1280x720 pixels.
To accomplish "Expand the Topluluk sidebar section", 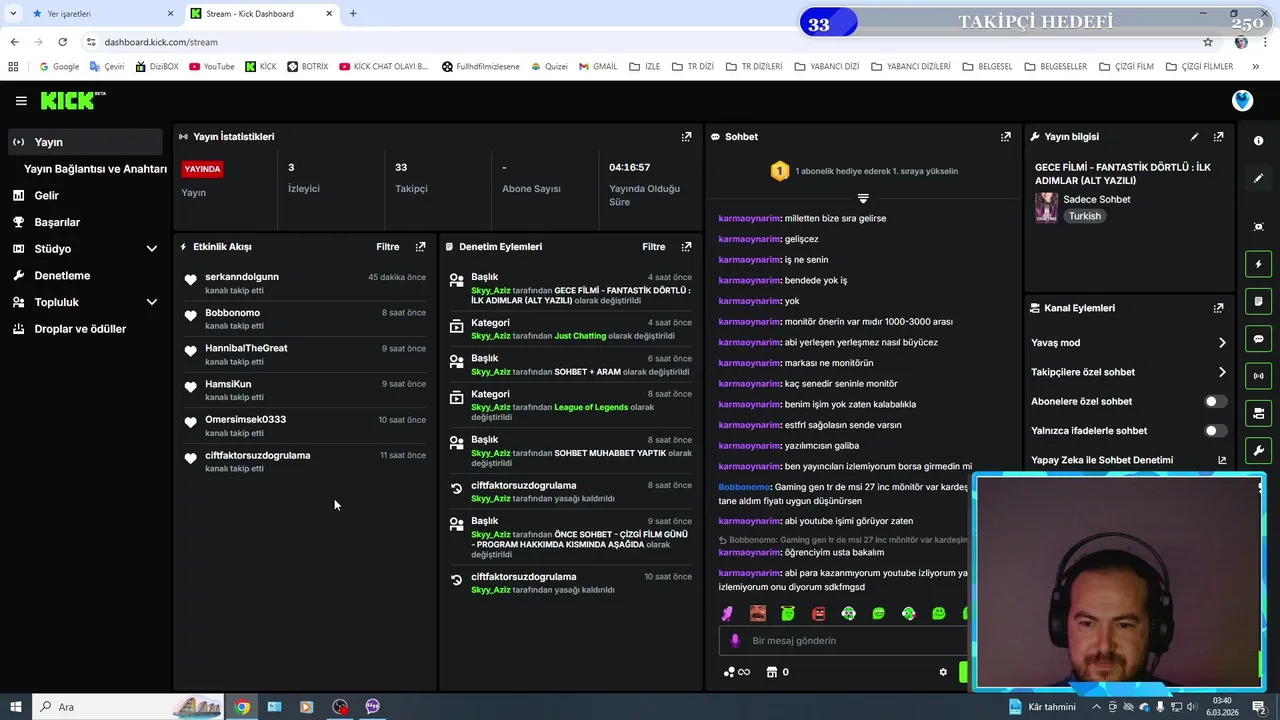I will click(x=152, y=302).
